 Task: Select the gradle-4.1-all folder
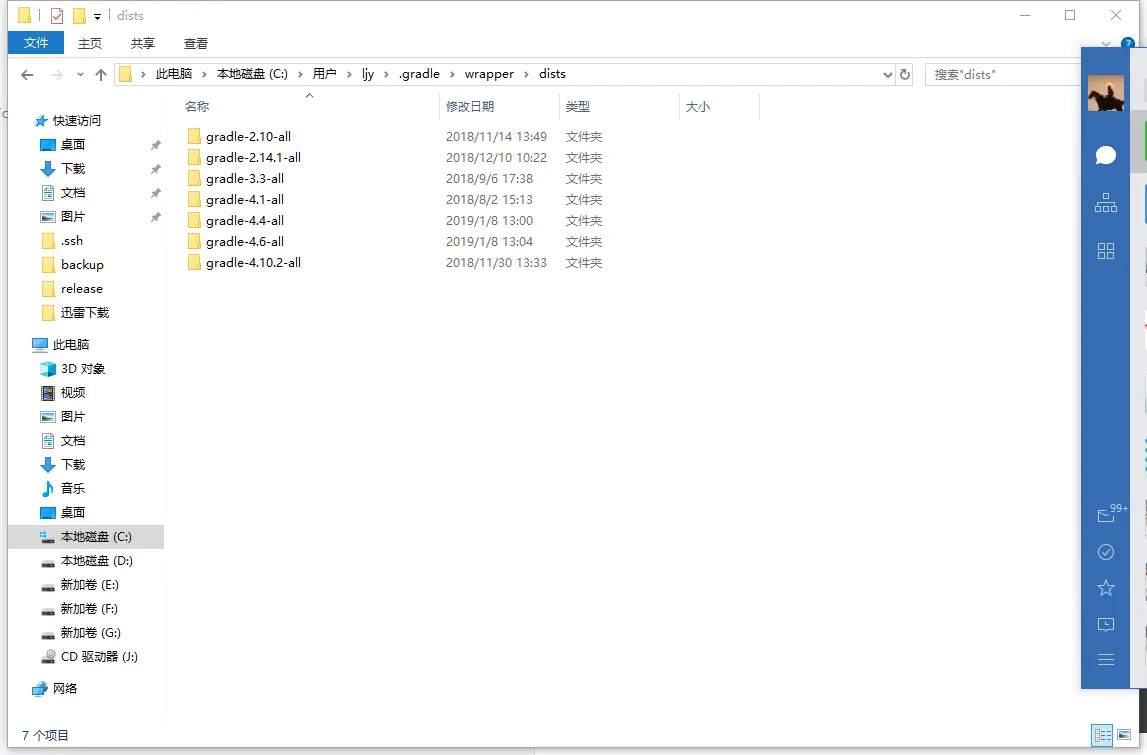[244, 200]
